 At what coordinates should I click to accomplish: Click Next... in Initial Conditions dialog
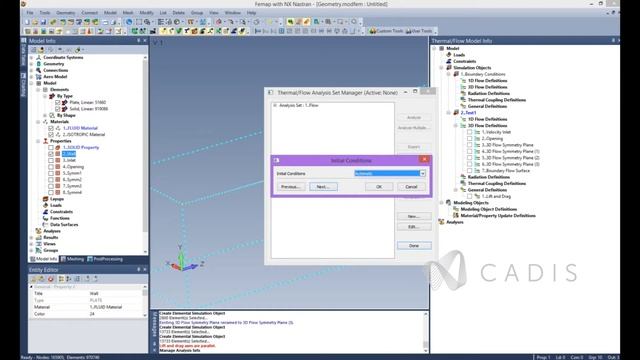[323, 187]
